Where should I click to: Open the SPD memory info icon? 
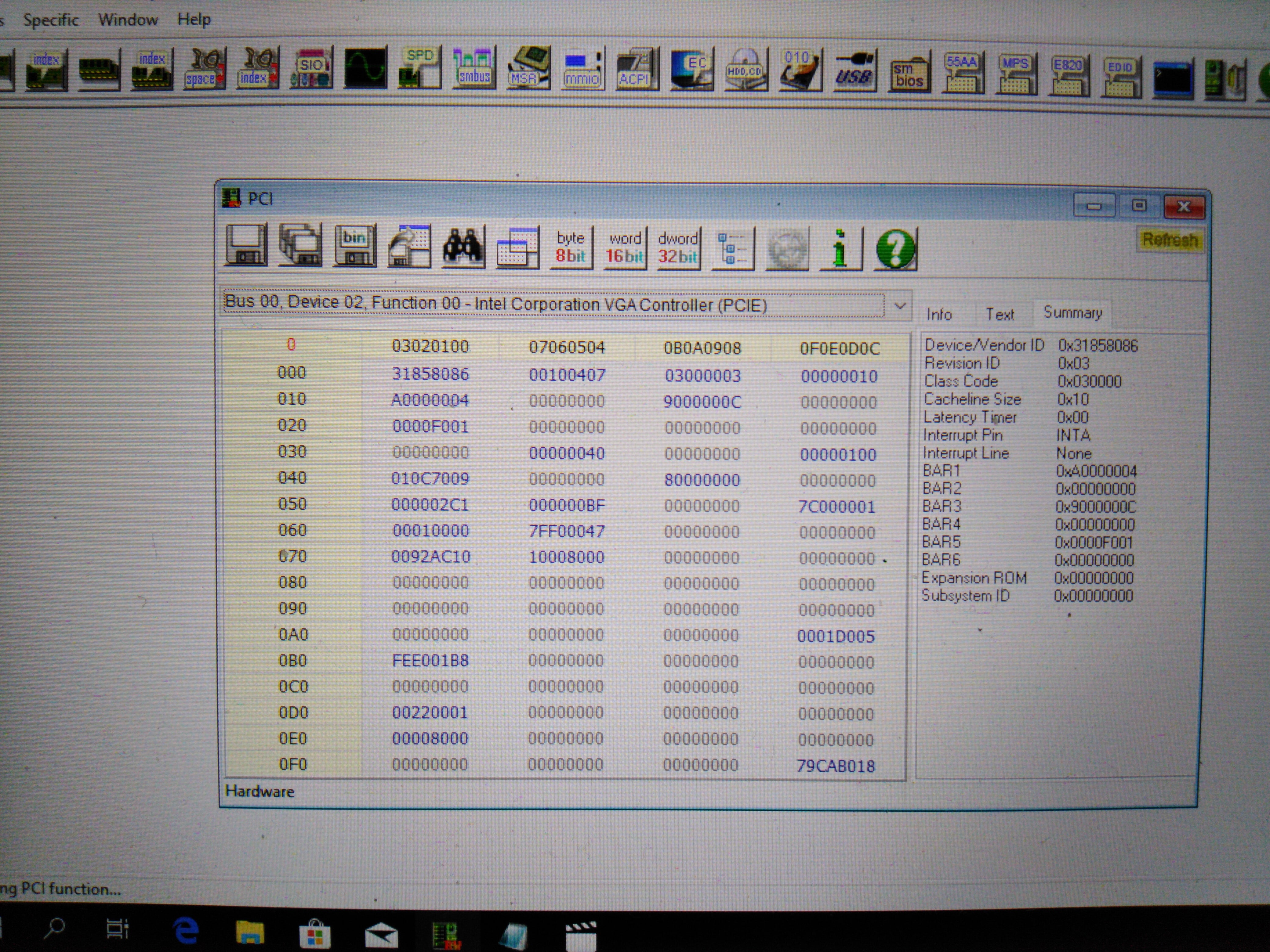419,68
